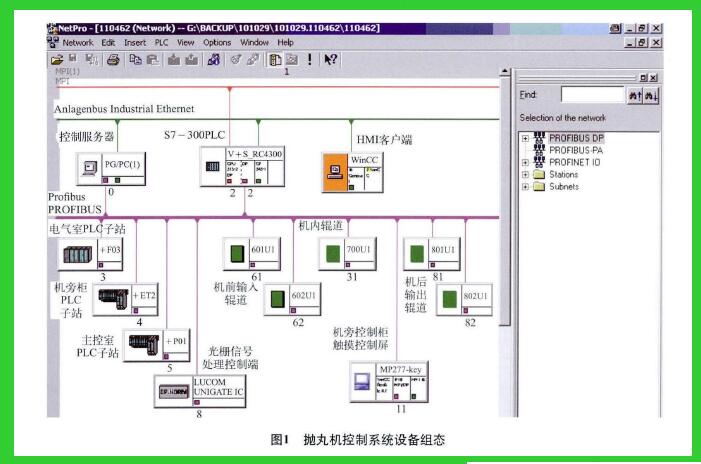
Task: Select the MPI(1) subnet label
Action: tap(67, 72)
